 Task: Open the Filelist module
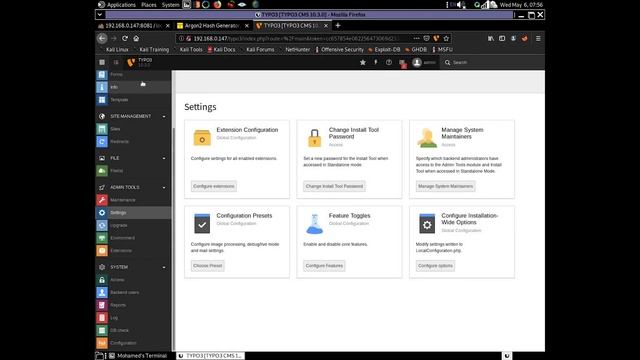click(133, 171)
